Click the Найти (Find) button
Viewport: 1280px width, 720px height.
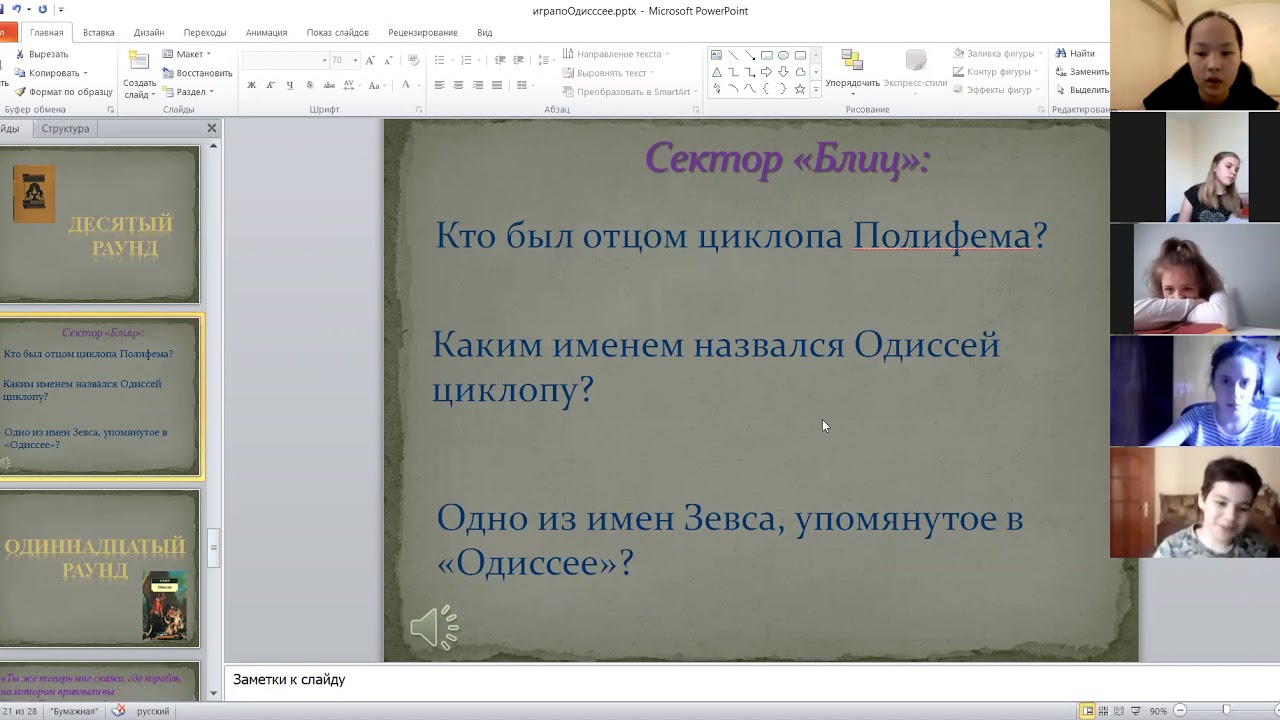1075,53
